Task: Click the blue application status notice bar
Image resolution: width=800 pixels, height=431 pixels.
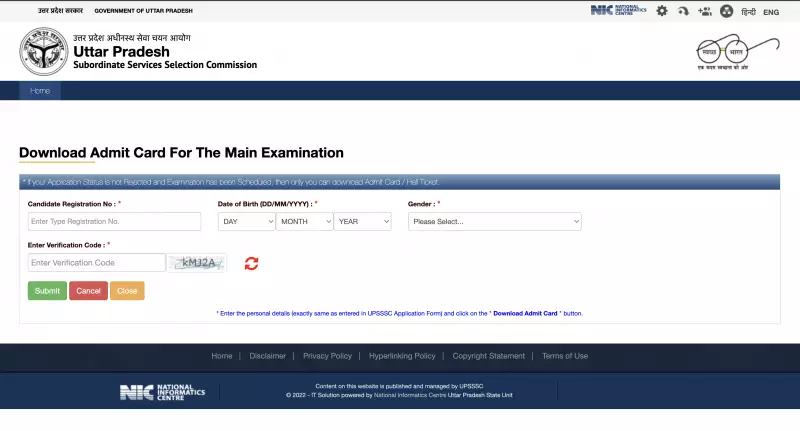Action: tap(399, 182)
